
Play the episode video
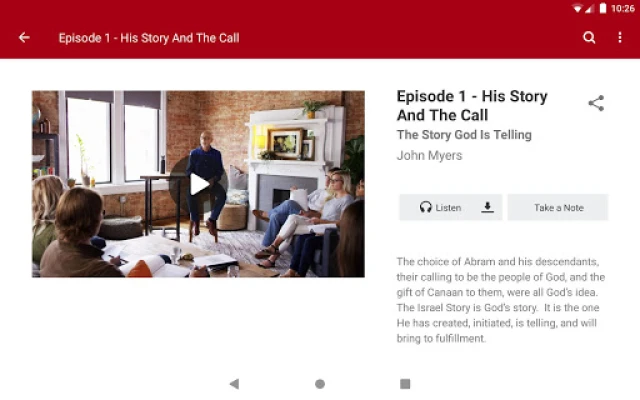point(199,184)
